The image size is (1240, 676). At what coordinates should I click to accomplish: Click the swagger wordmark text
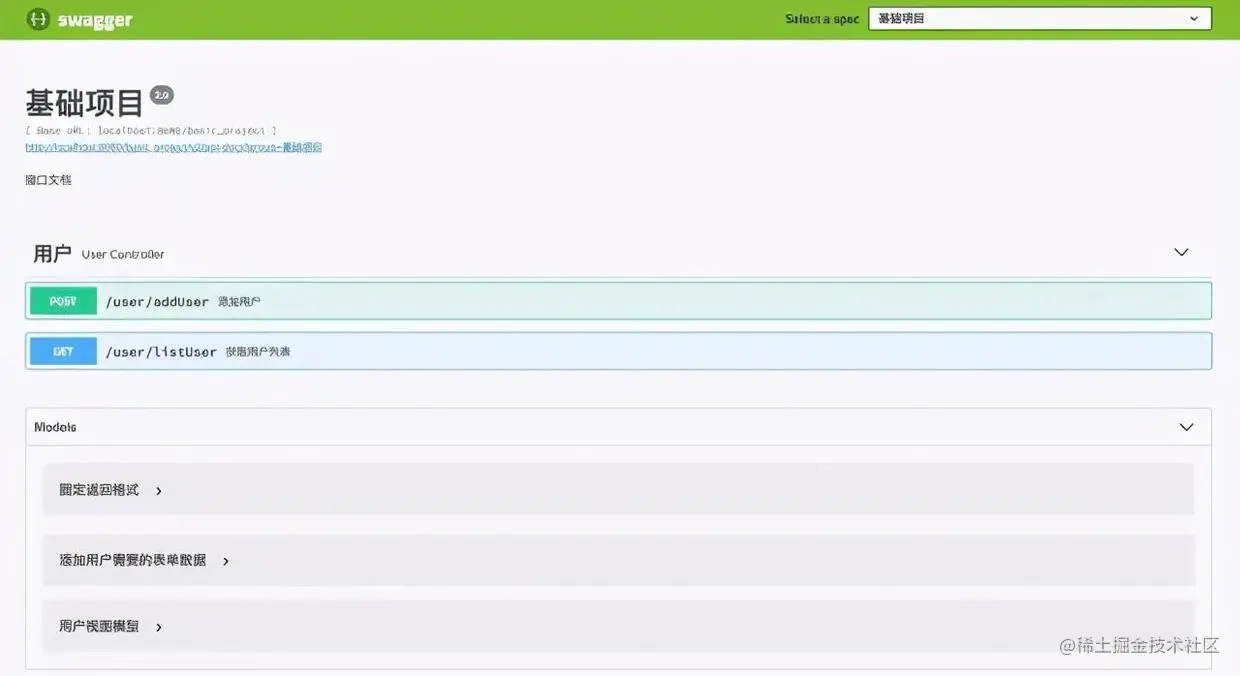94,20
